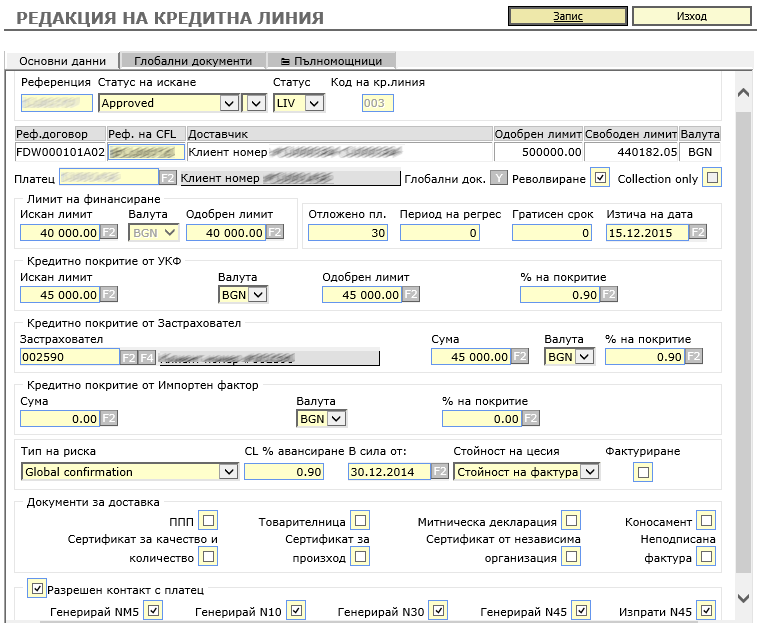Click the Референция input field
757x623 pixels.
pyautogui.click(x=57, y=103)
